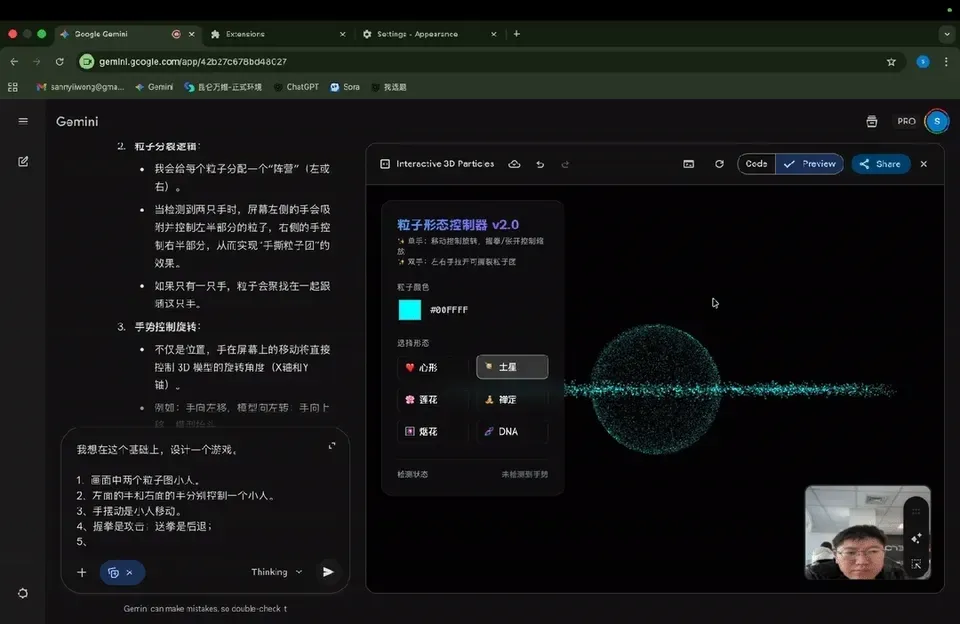Image resolution: width=960 pixels, height=624 pixels.
Task: Click the #00FFFF hex color value
Action: tap(449, 310)
